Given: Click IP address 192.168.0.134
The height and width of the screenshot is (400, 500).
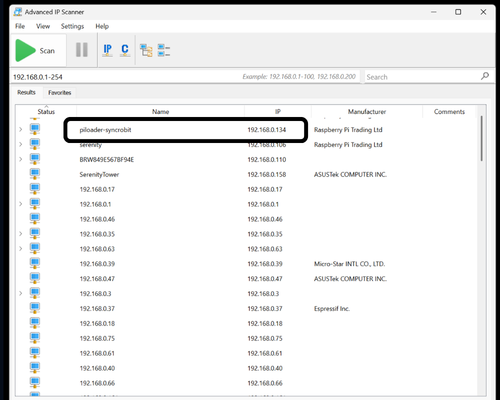Looking at the screenshot, I should click(x=267, y=130).
